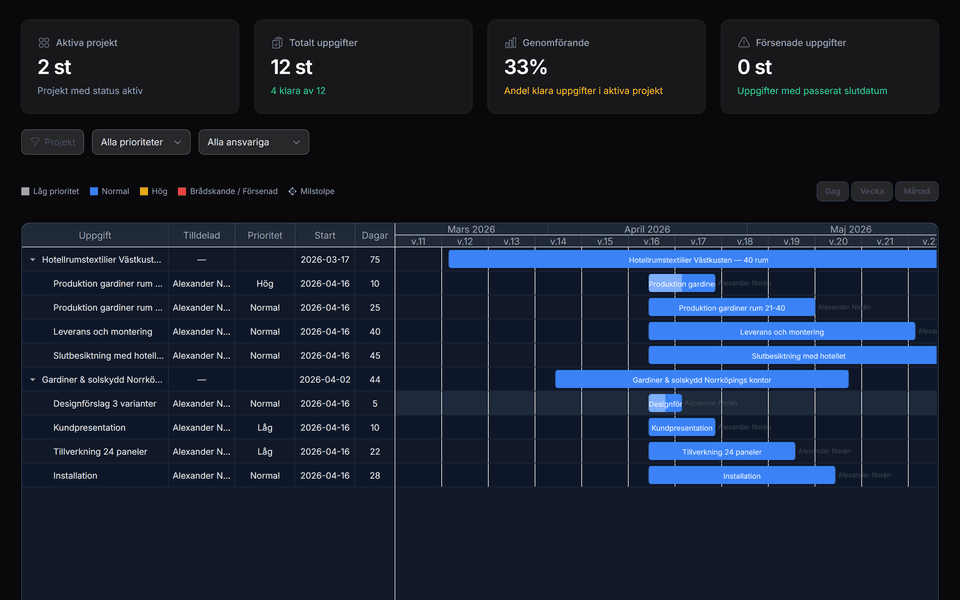960x600 pixels.
Task: Switch to the Månad view
Action: click(916, 190)
